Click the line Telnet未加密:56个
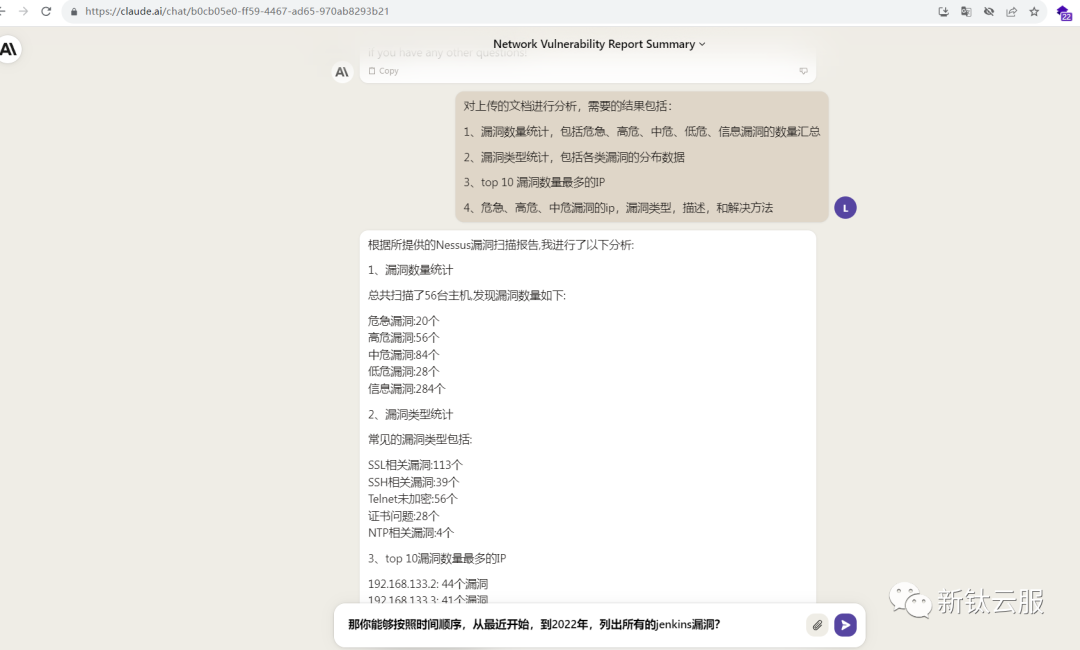 pos(413,499)
